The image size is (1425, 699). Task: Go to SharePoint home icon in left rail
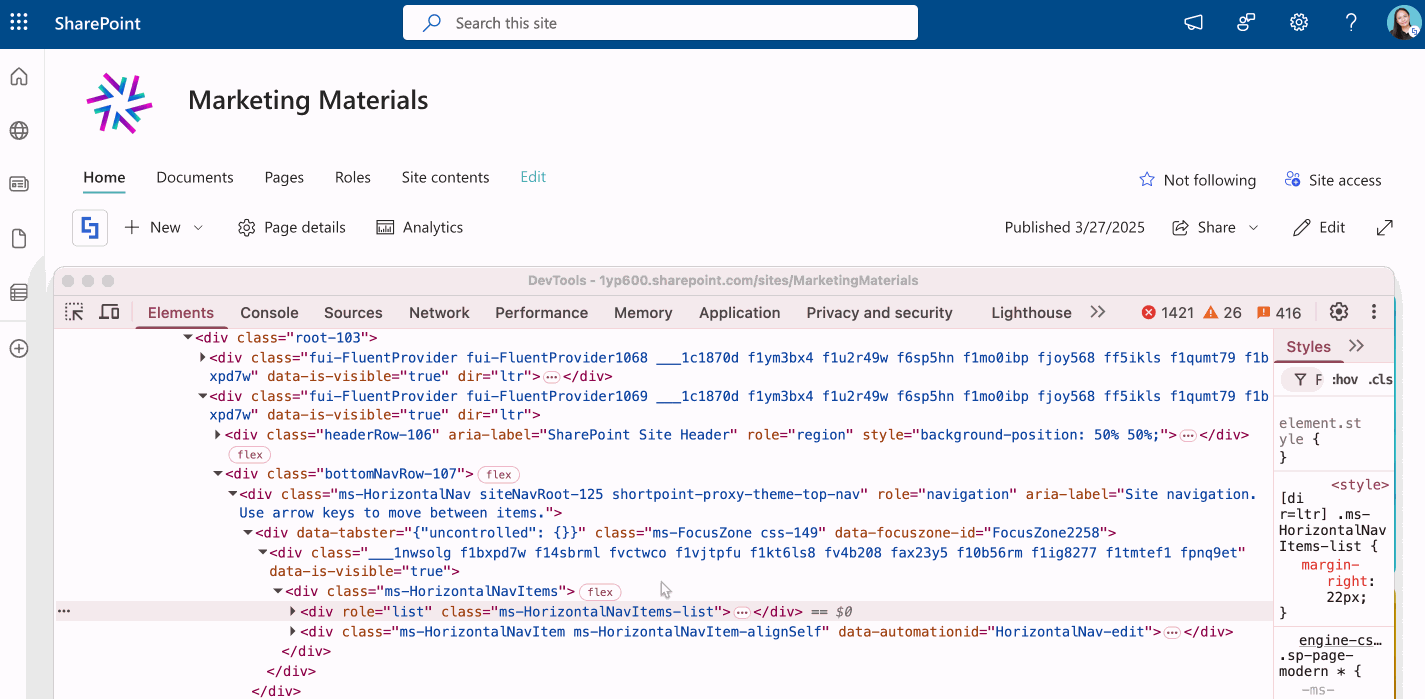pyautogui.click(x=19, y=77)
